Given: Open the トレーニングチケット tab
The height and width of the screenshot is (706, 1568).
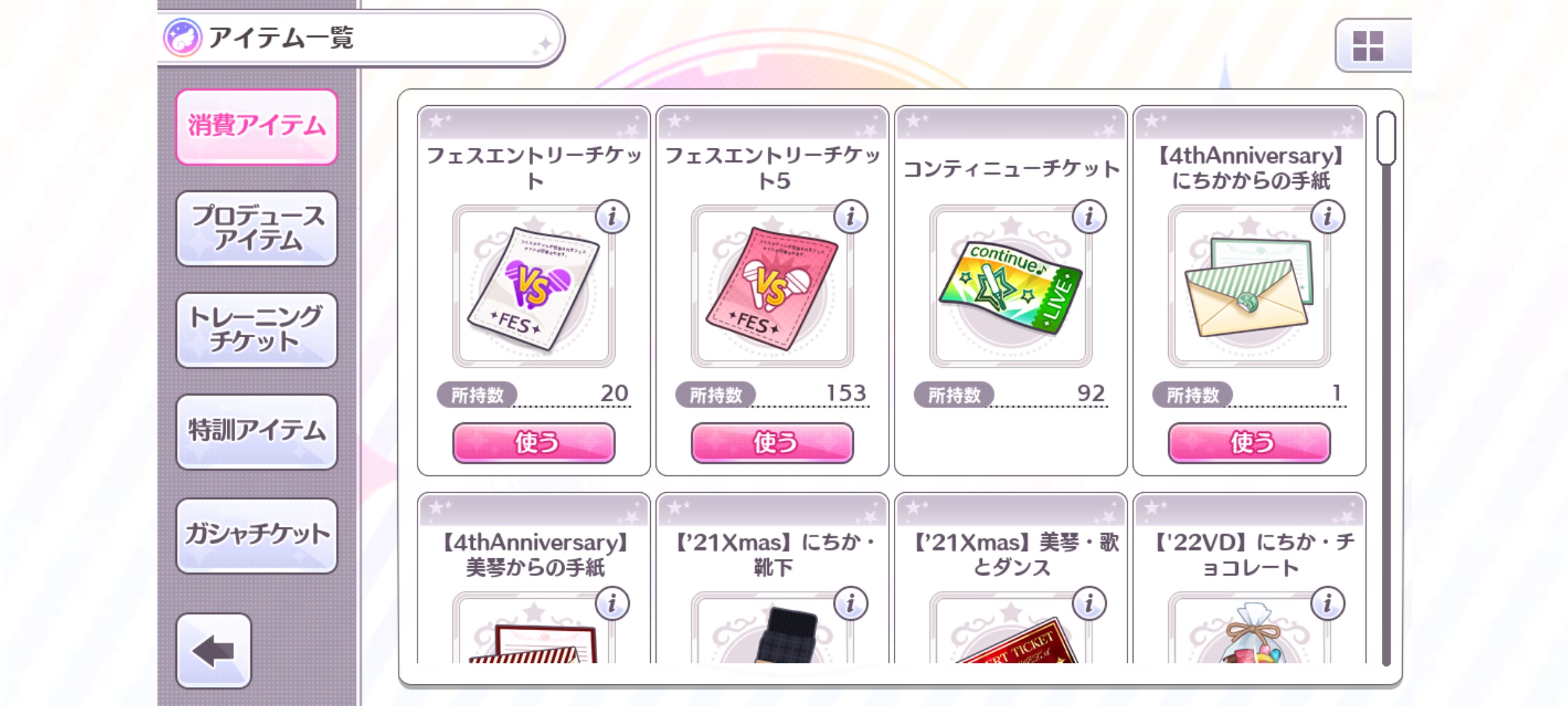Looking at the screenshot, I should click(x=257, y=330).
